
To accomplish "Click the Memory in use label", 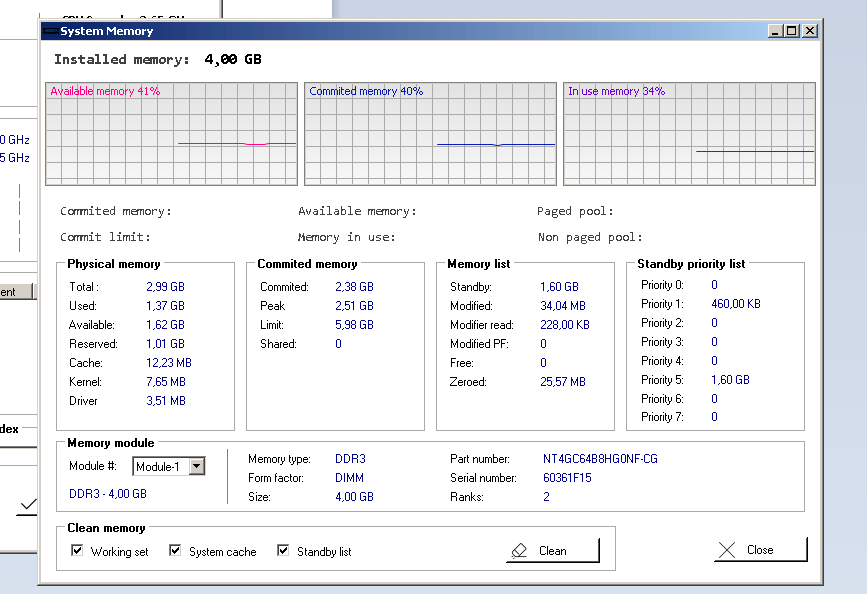I will click(x=347, y=237).
